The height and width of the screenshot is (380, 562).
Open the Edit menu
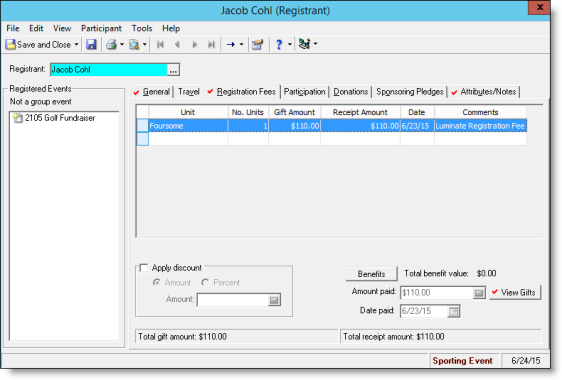click(x=36, y=28)
